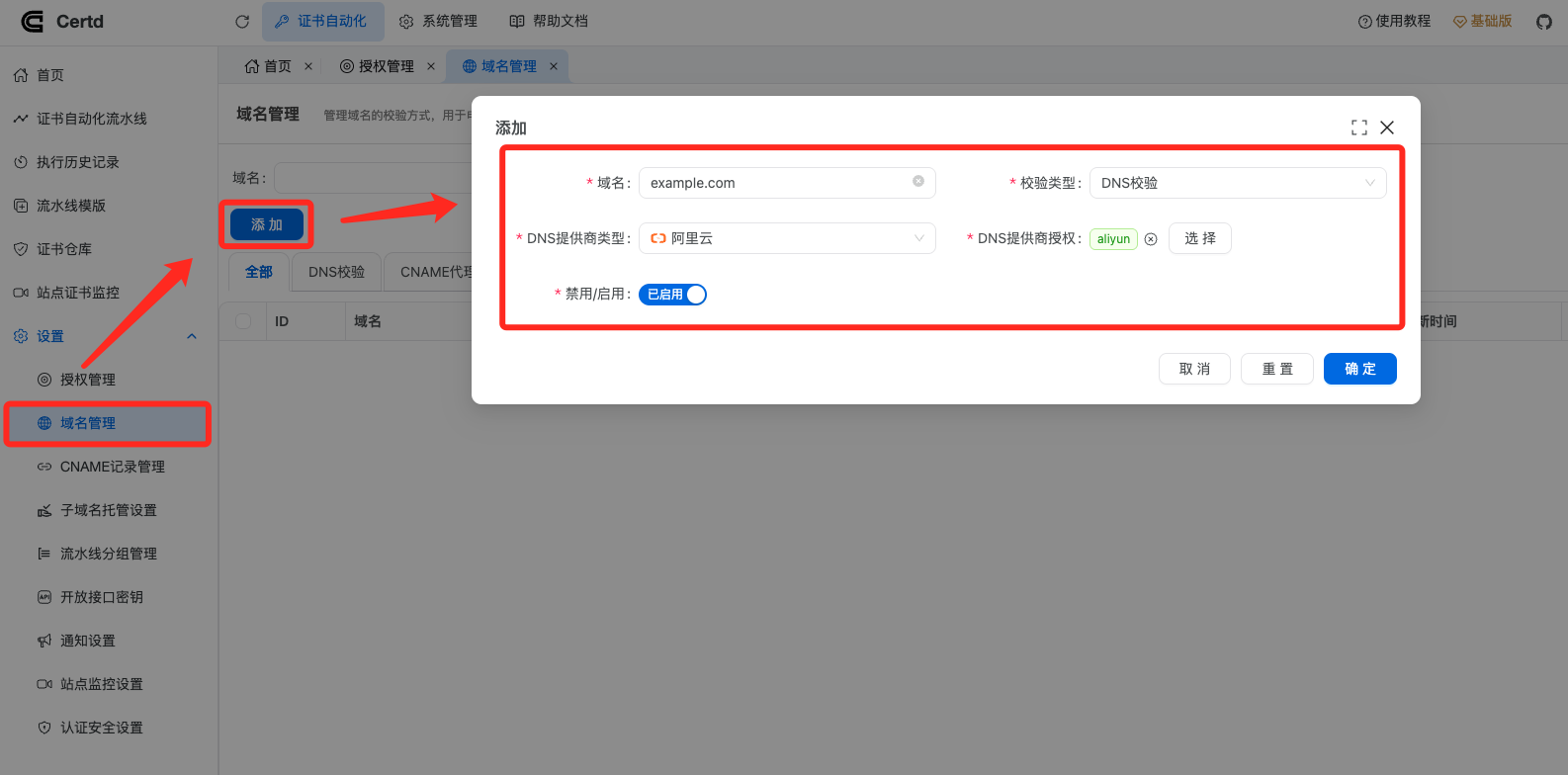Open the DNS提供商类型 dropdown
This screenshot has height=775, width=1568.
787,238
